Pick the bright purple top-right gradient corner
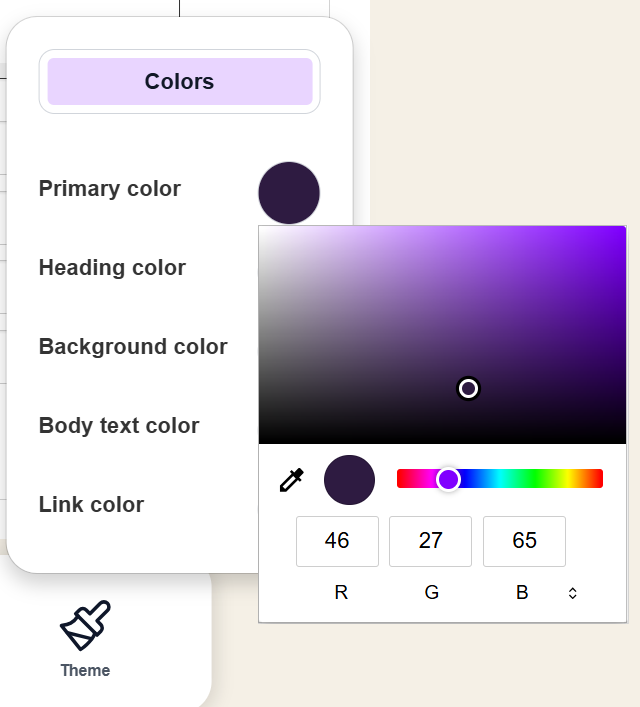This screenshot has width=640, height=707. [622, 230]
